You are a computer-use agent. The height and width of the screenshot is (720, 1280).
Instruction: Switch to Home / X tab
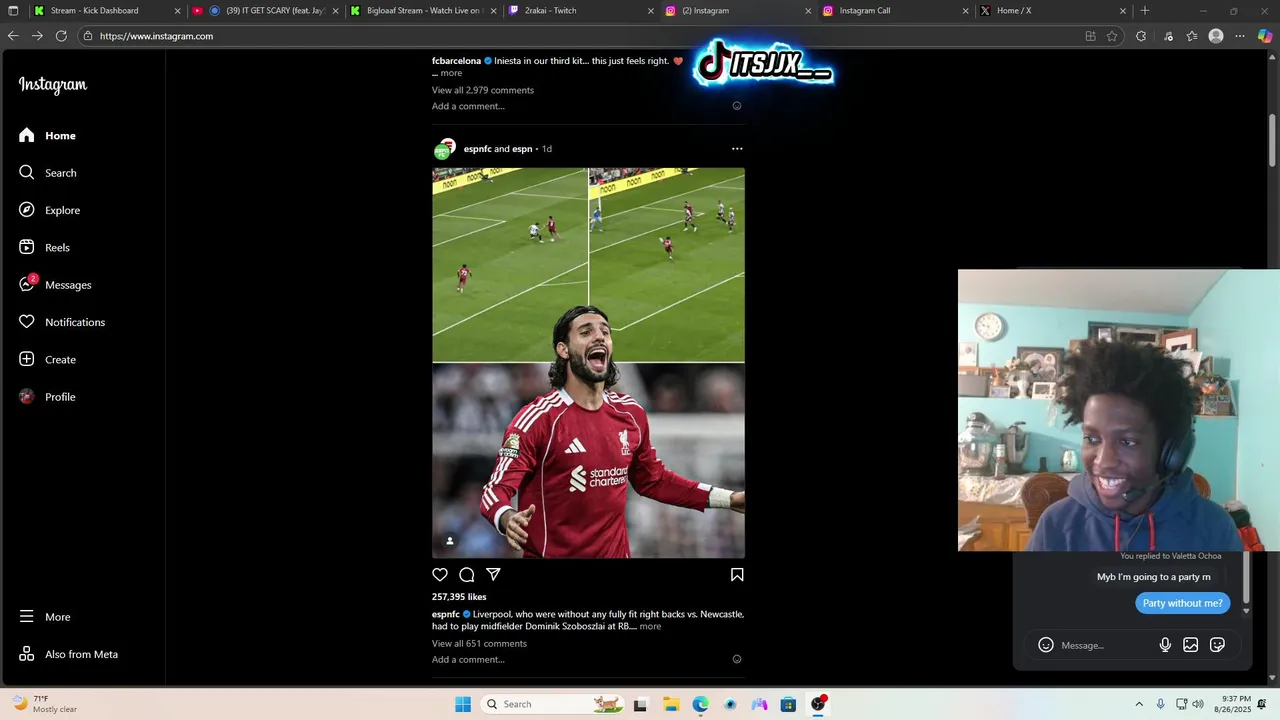1054,11
